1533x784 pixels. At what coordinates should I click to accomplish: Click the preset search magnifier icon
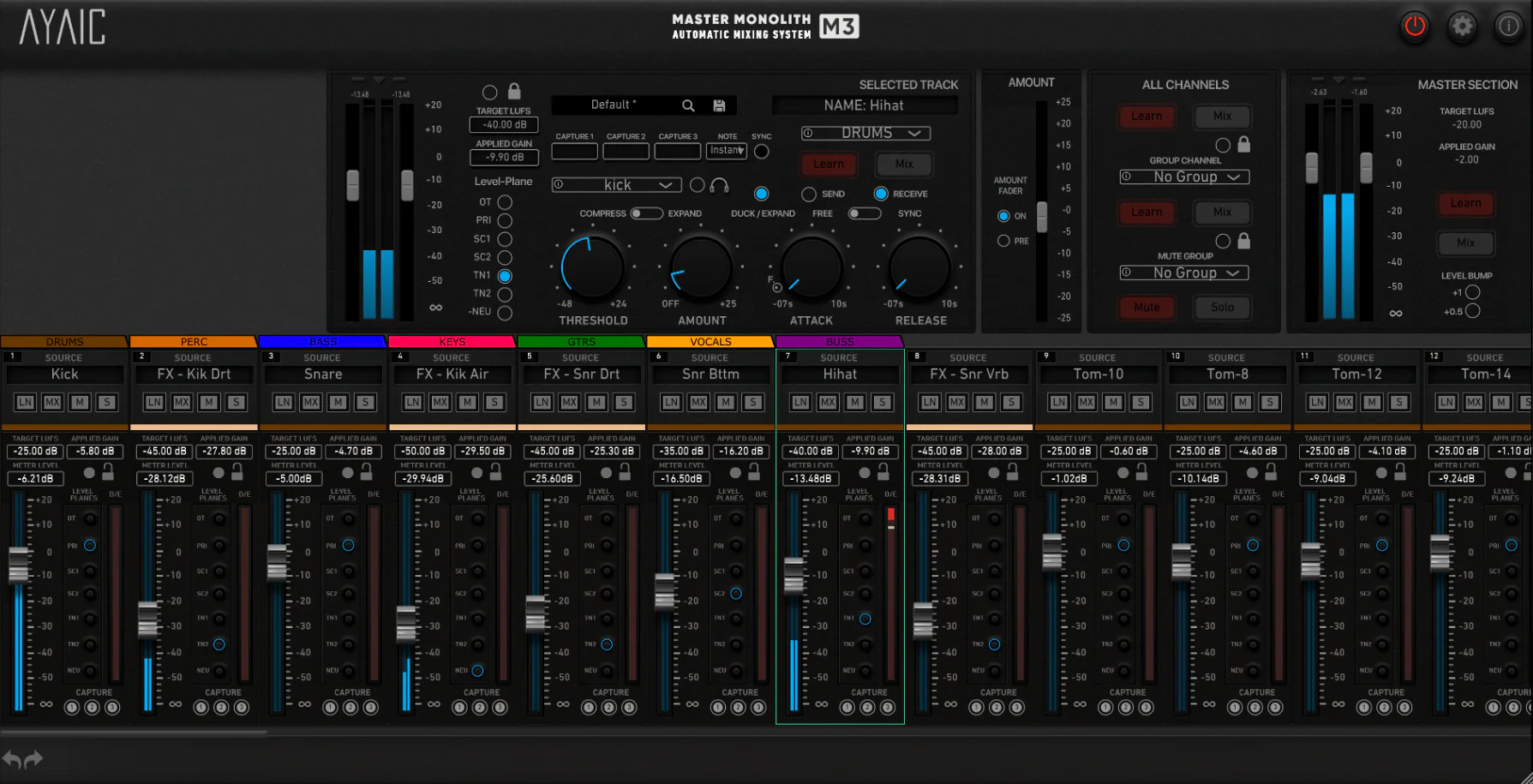pos(688,105)
